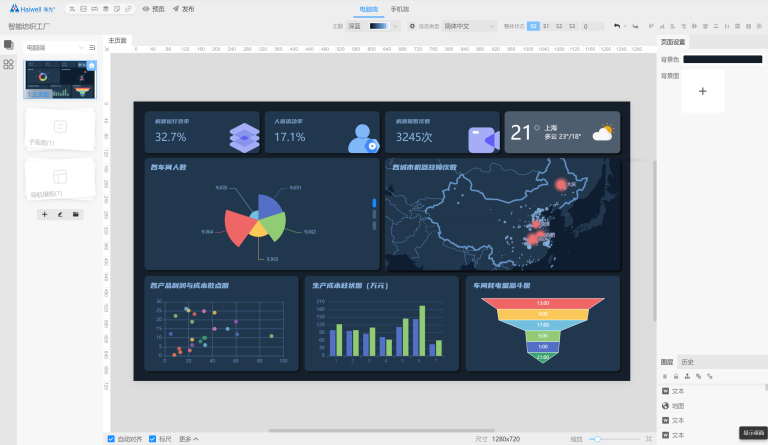
Task: Toggle the 自动对齐 auto-align checkbox
Action: [111, 439]
